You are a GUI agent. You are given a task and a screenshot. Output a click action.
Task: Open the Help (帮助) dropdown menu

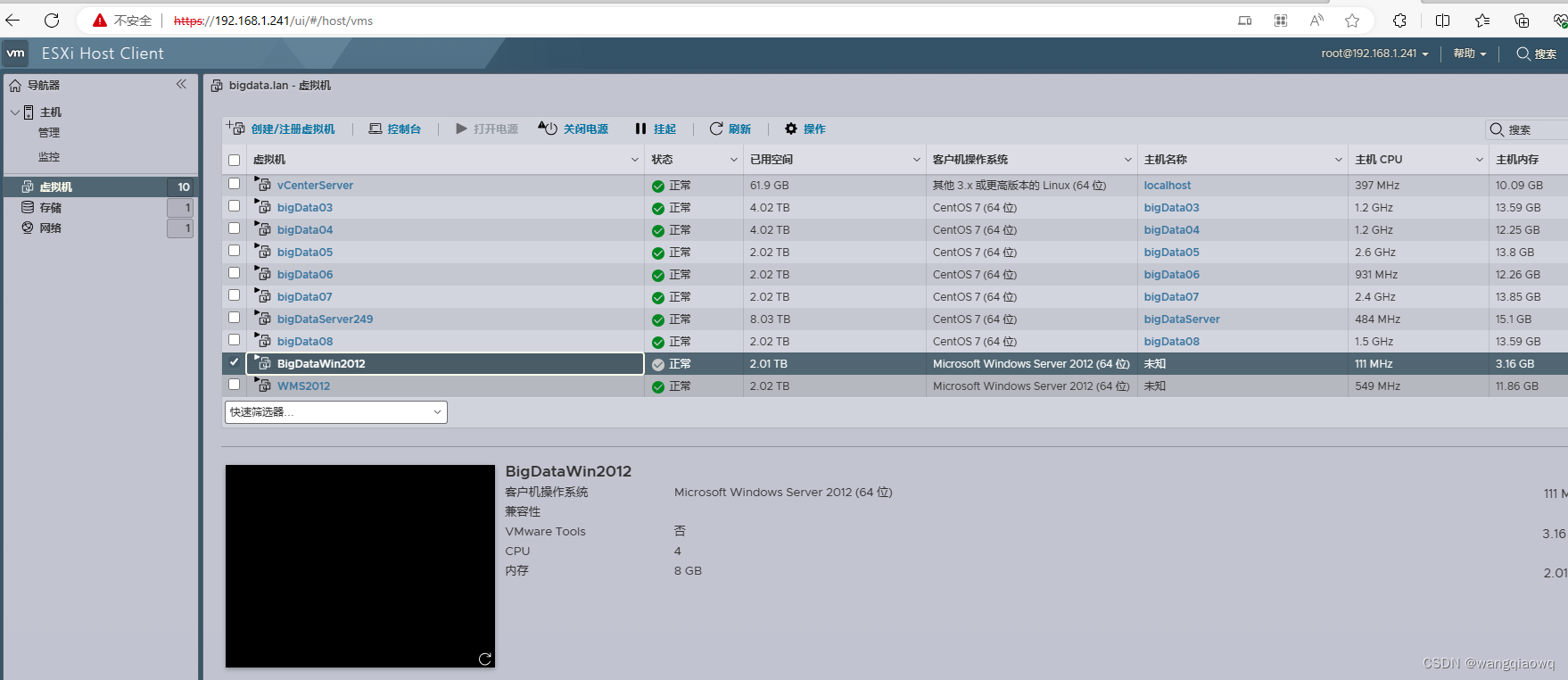[1470, 54]
